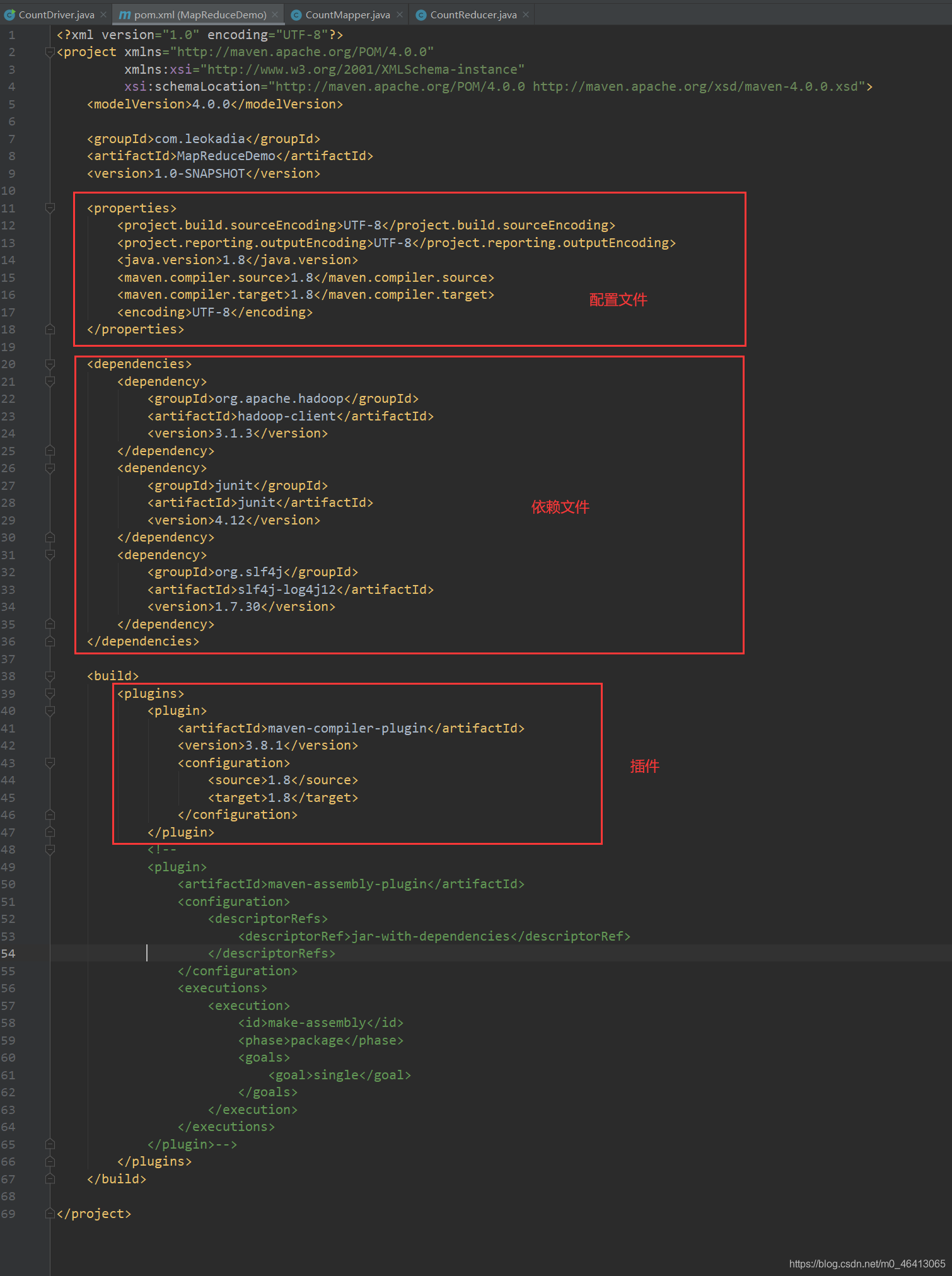Switch to the CountDriver.java tab
952x1276 pixels.
tap(56, 14)
